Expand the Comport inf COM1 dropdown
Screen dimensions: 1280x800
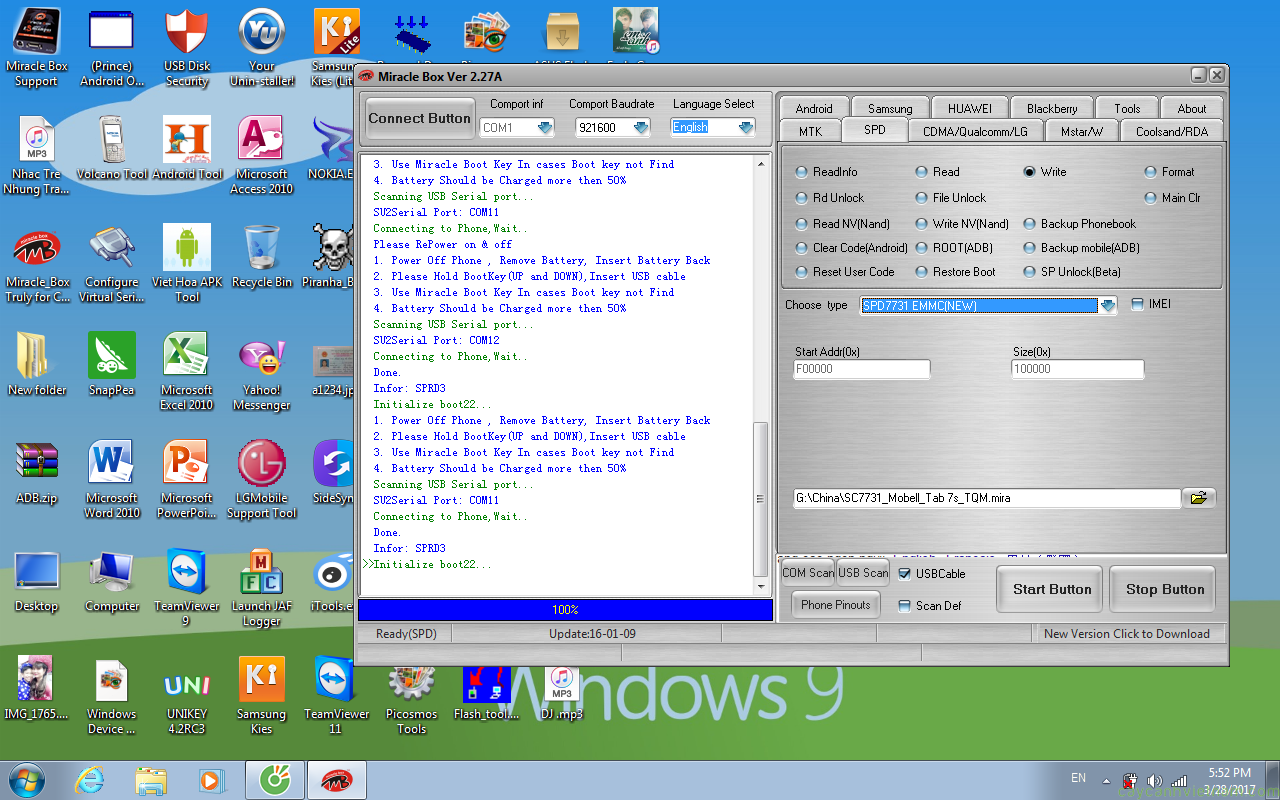544,128
